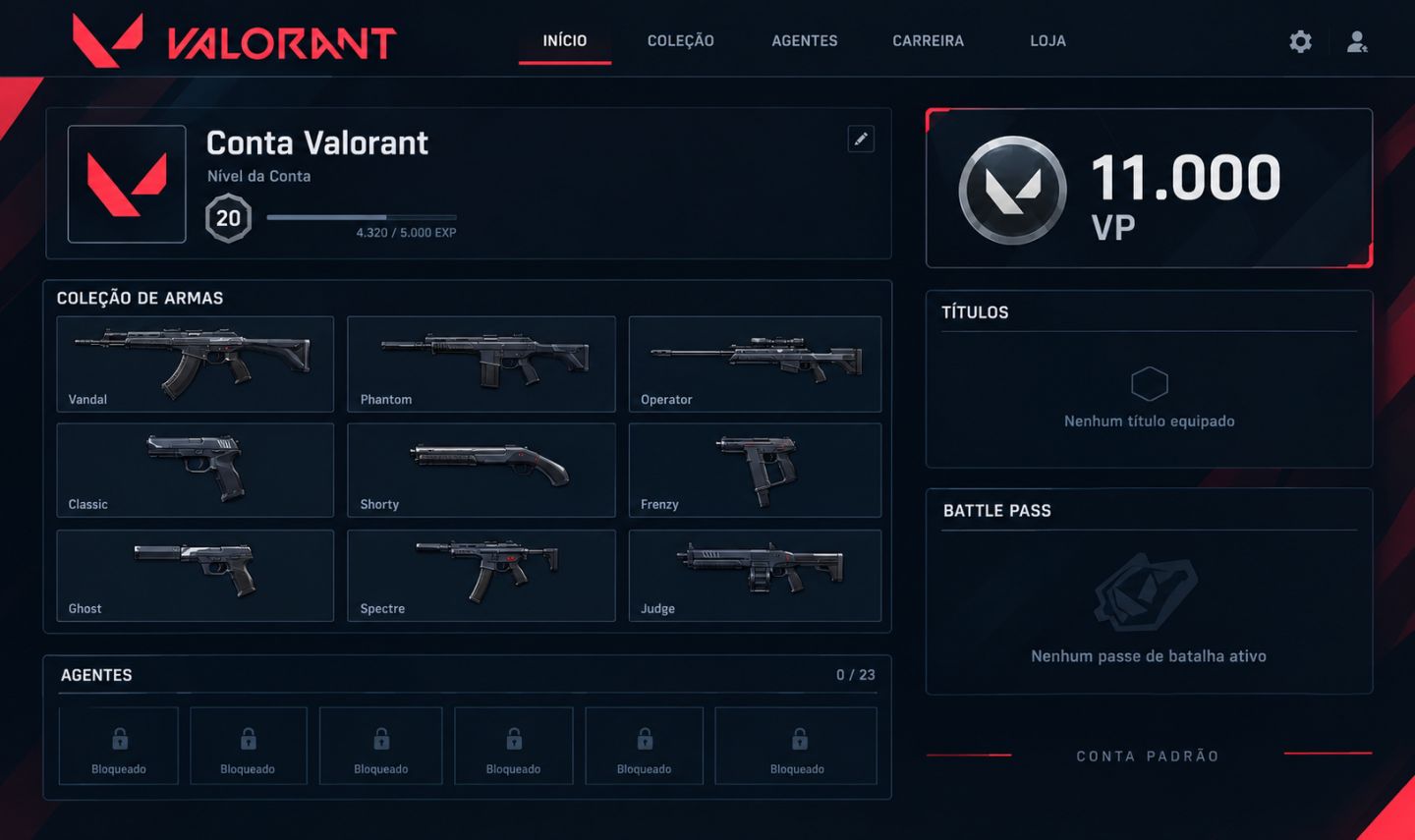1415x840 pixels.
Task: Select the Operator weapon card
Action: [x=755, y=364]
